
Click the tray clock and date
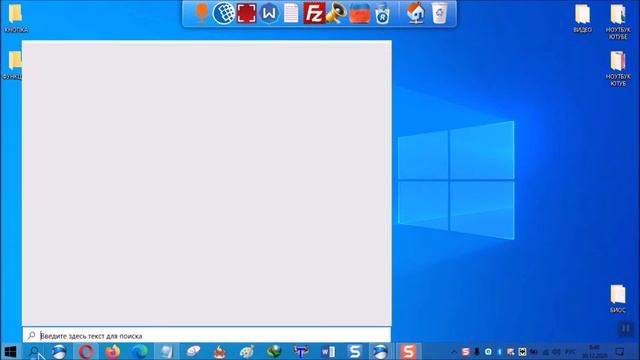coord(595,351)
